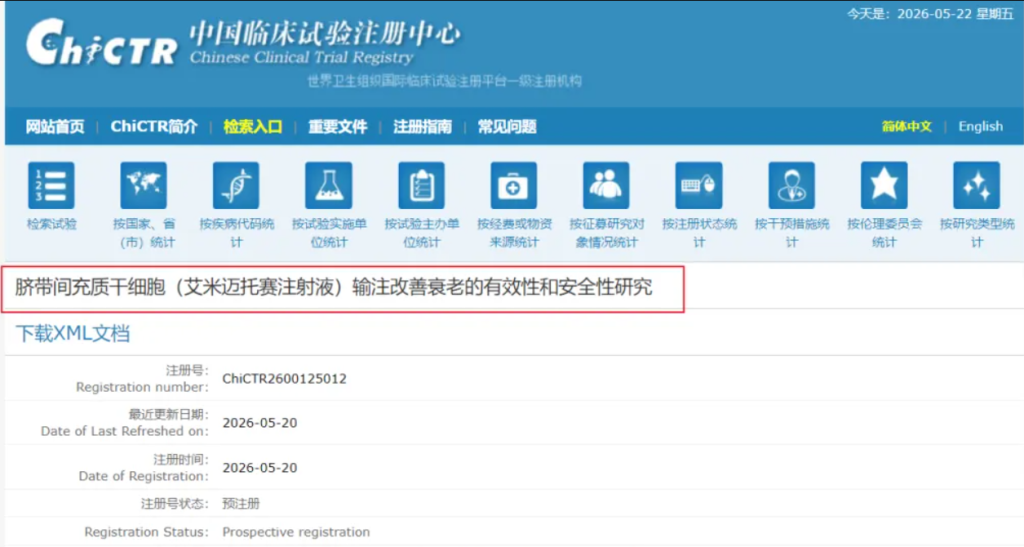Click 按注册状态统计 label
1024x547 pixels.
tap(699, 233)
